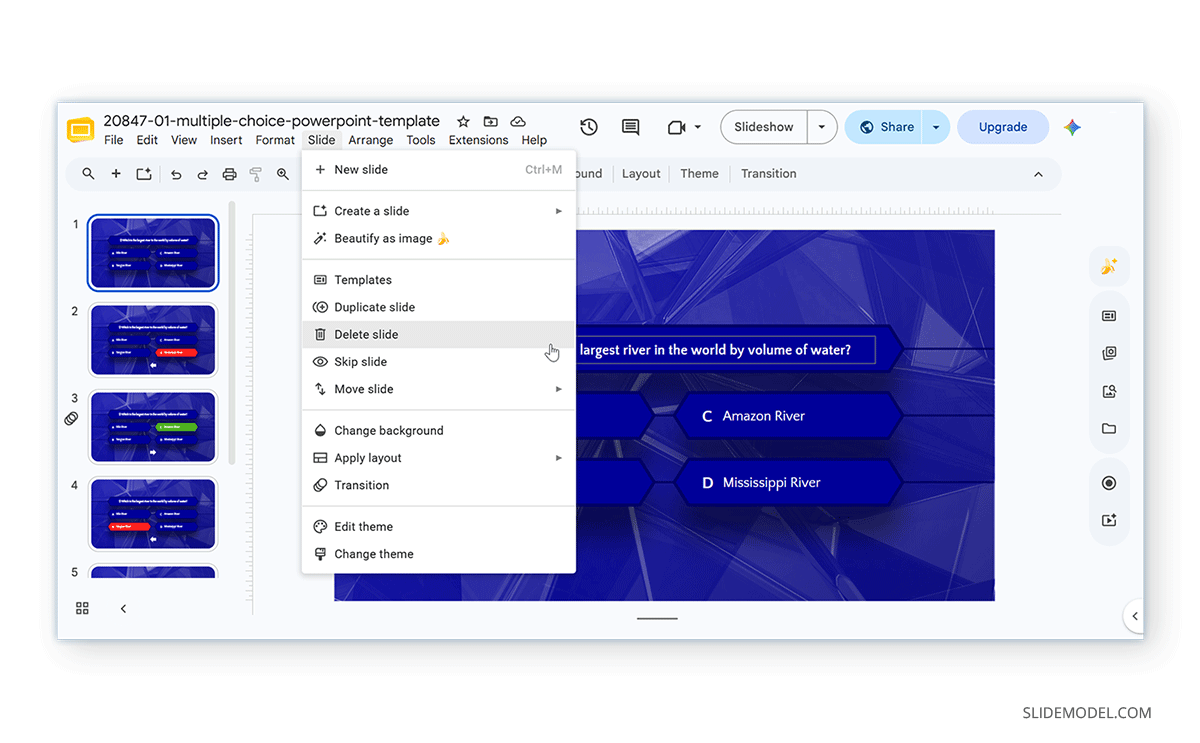1200x743 pixels.
Task: Click the Share button
Action: [x=885, y=127]
